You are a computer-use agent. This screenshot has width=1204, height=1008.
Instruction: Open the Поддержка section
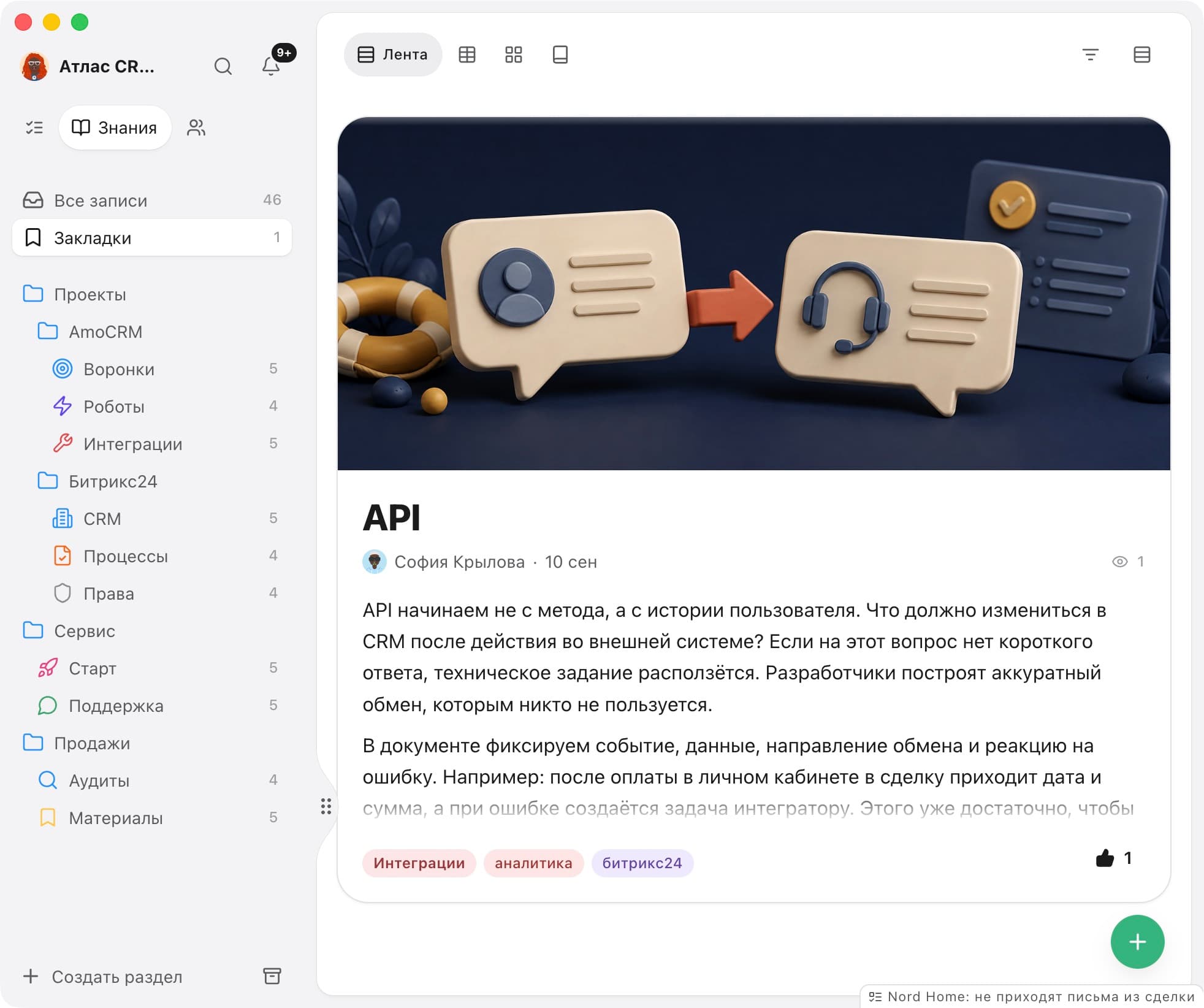coord(152,706)
